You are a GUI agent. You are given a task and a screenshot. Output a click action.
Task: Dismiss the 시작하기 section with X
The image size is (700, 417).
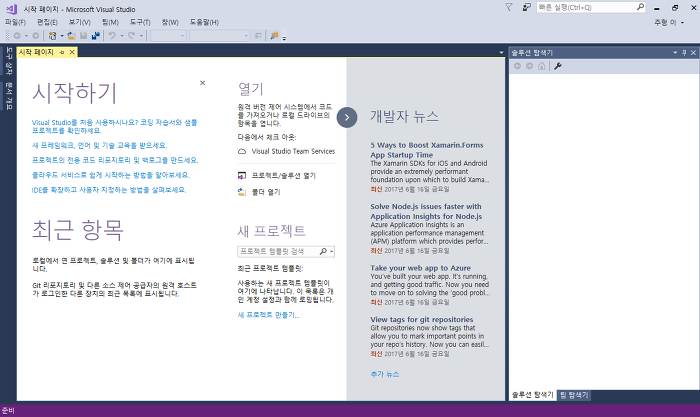point(202,83)
